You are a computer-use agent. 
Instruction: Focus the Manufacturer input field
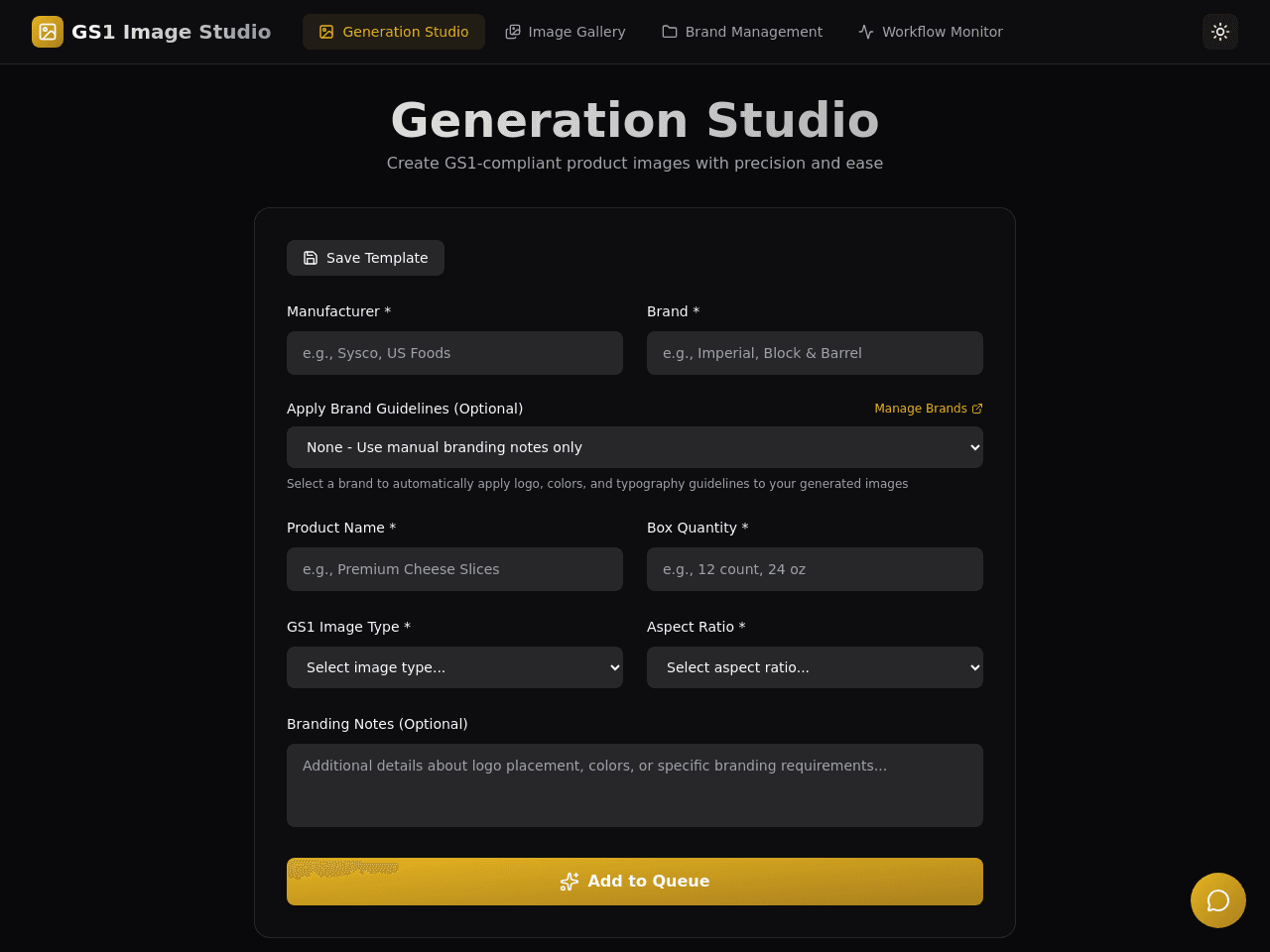454,353
